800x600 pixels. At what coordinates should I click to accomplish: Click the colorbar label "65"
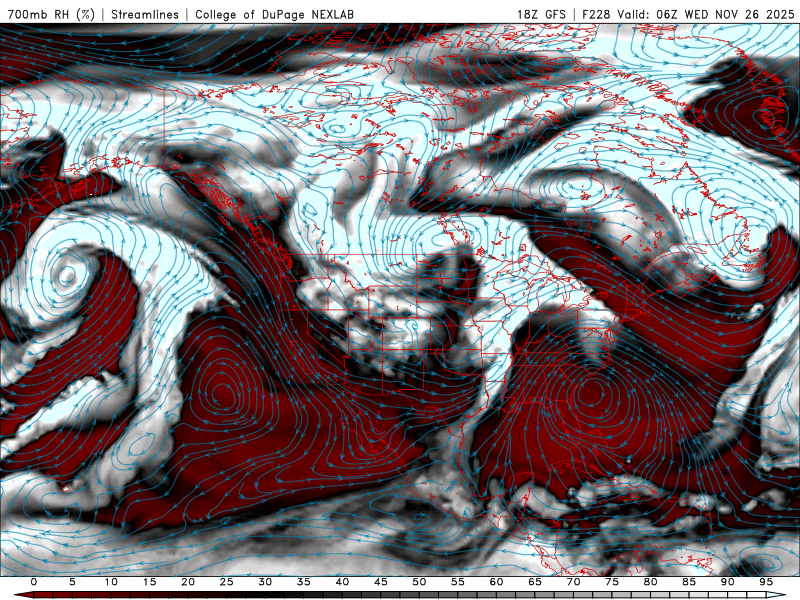pyautogui.click(x=535, y=582)
